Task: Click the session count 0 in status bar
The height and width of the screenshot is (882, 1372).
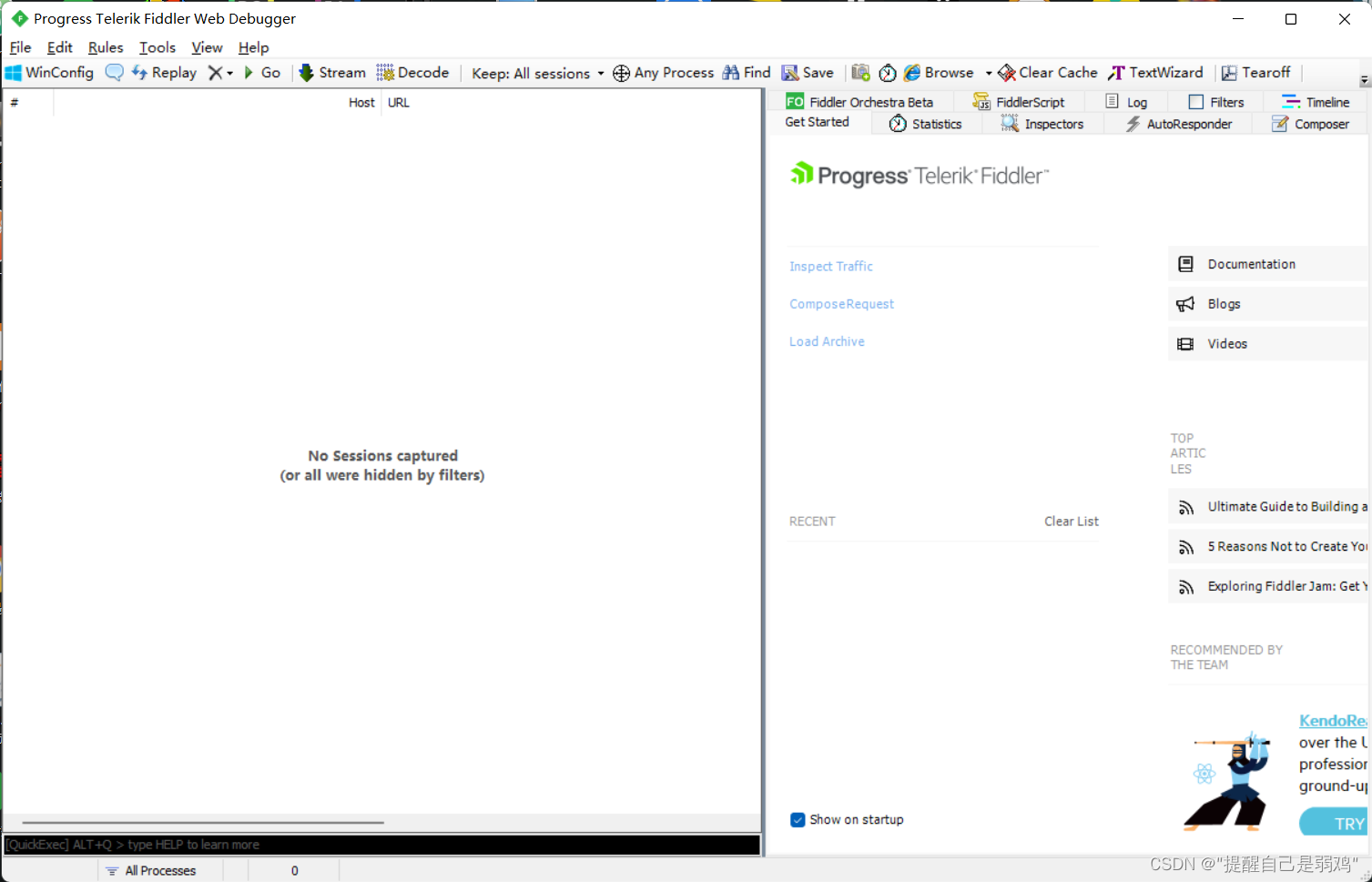Action: tap(294, 871)
